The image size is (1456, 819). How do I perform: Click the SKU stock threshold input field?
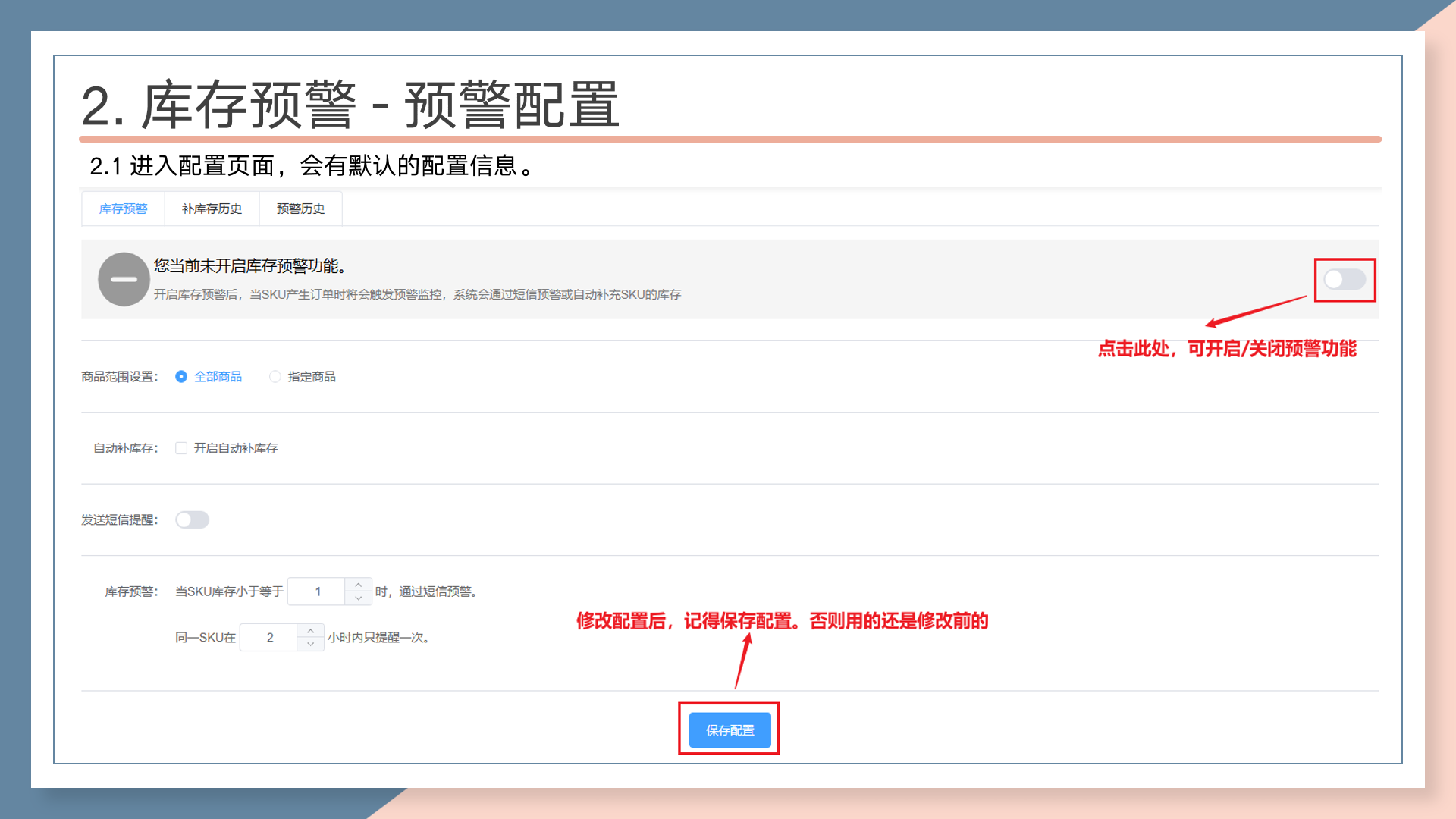click(x=318, y=591)
